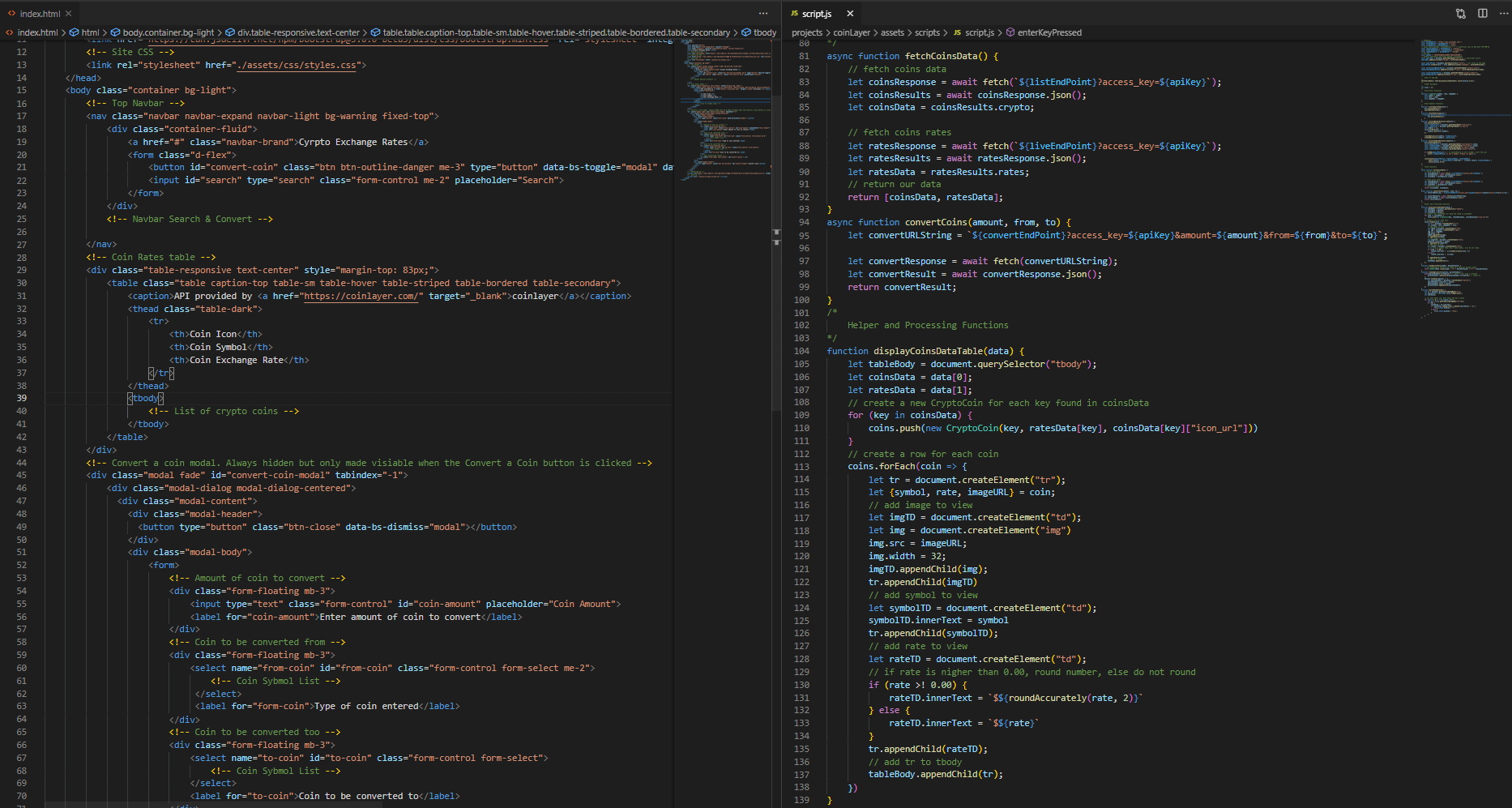1512x808 pixels.
Task: Open the projects breadcrumb folder
Action: click(x=807, y=33)
